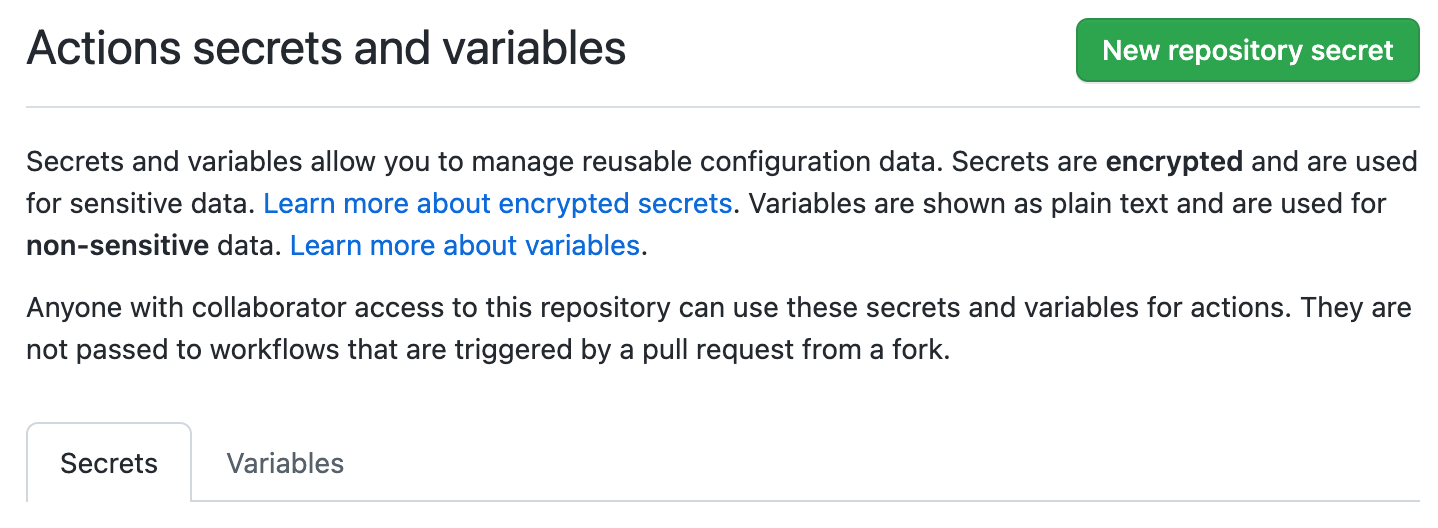Open the Learn more about variables link
The width and height of the screenshot is (1438, 528).
(464, 245)
